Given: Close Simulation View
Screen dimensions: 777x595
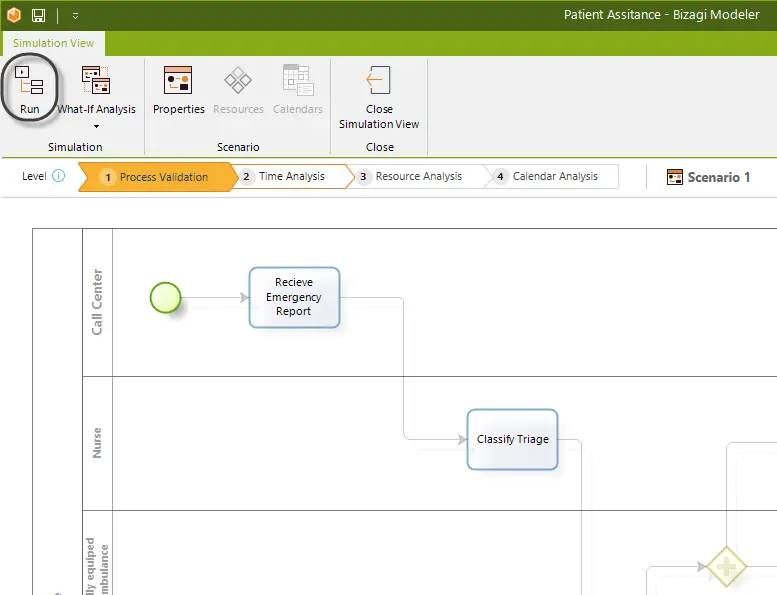Looking at the screenshot, I should (379, 97).
